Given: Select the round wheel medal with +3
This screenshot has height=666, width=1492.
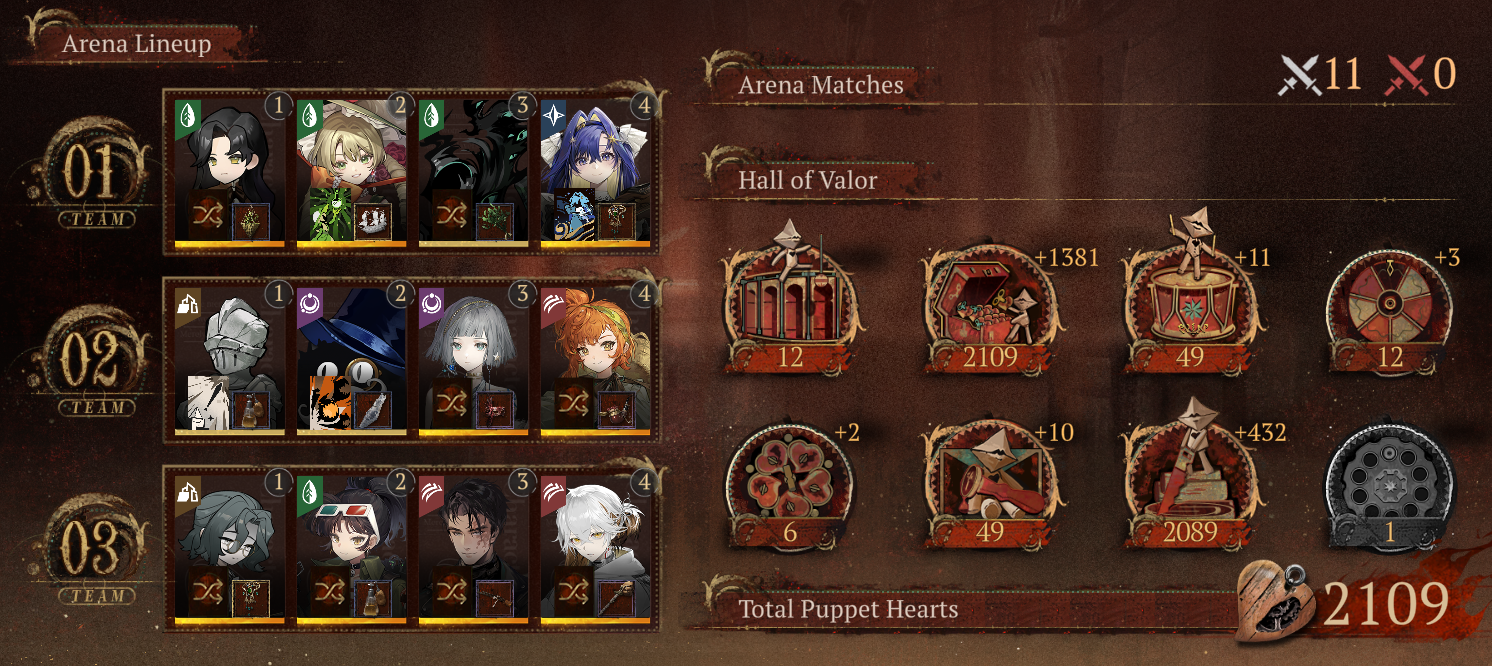Looking at the screenshot, I should (1390, 308).
